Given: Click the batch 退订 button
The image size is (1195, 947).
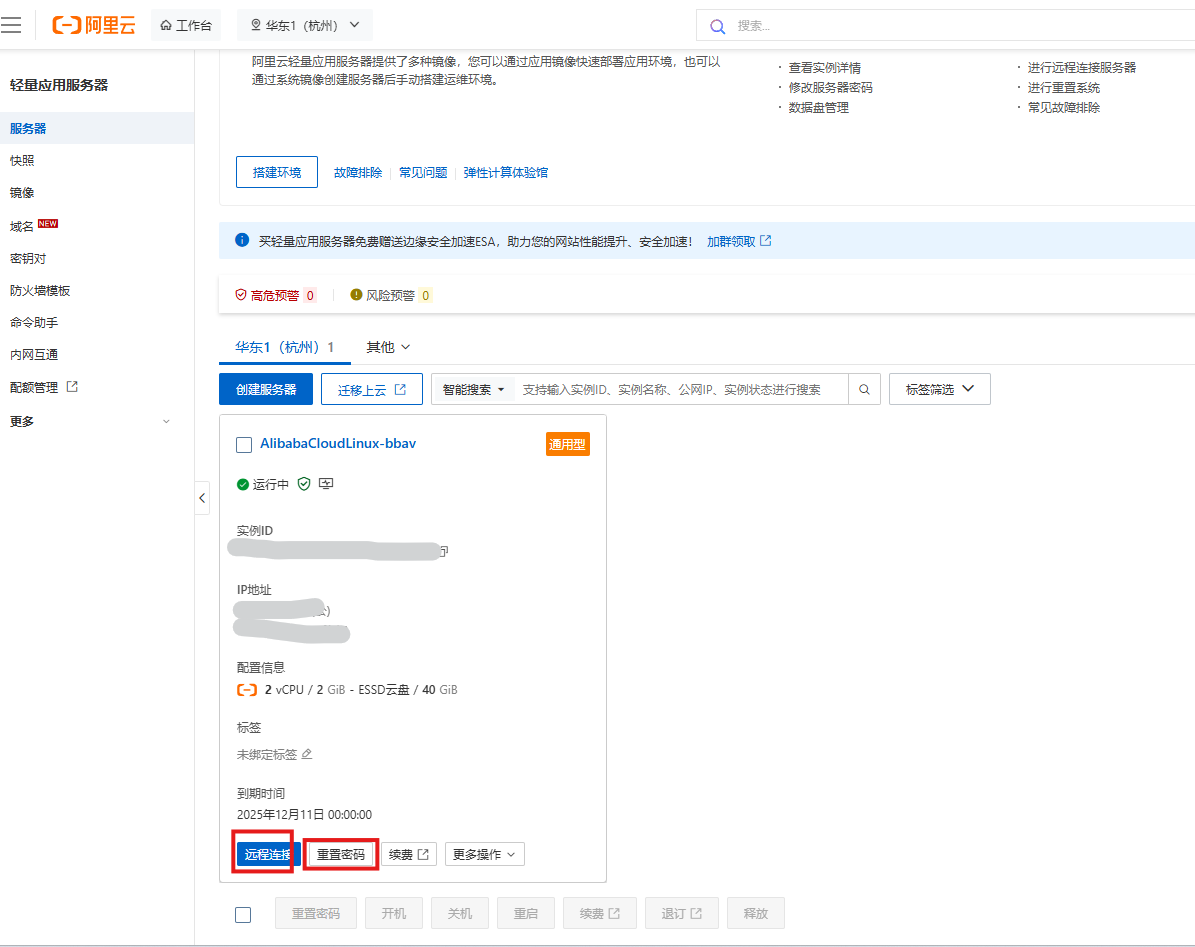Looking at the screenshot, I should (681, 913).
